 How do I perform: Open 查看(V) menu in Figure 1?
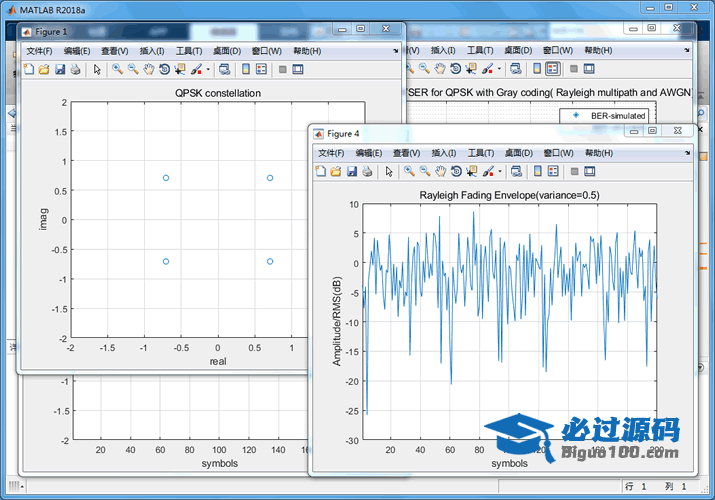114,51
